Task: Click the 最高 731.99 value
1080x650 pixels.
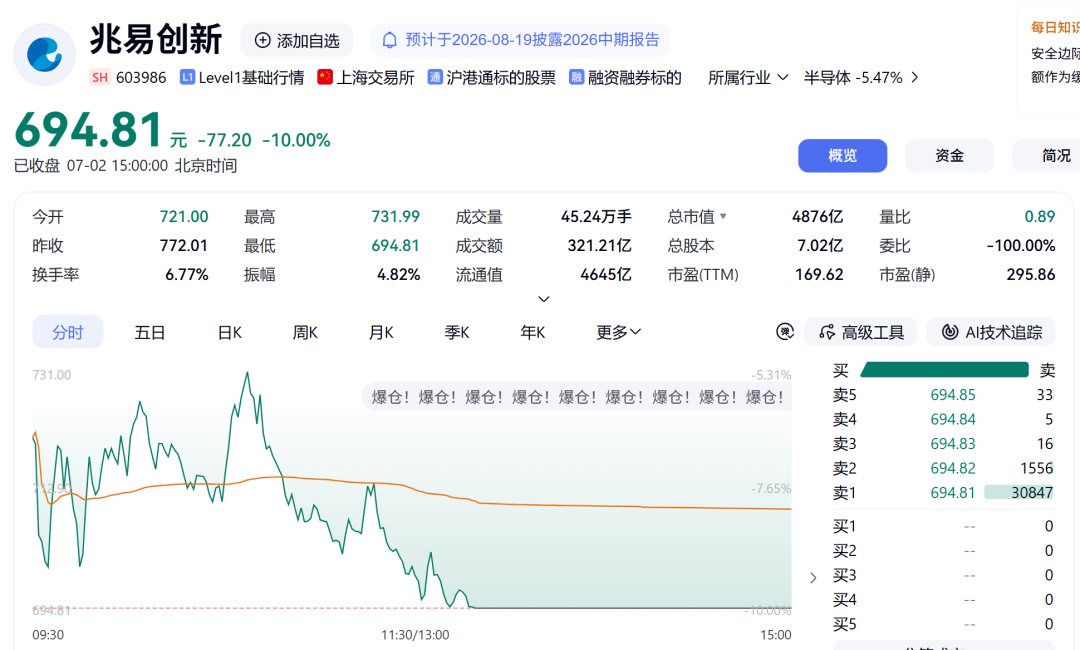Action: click(395, 217)
